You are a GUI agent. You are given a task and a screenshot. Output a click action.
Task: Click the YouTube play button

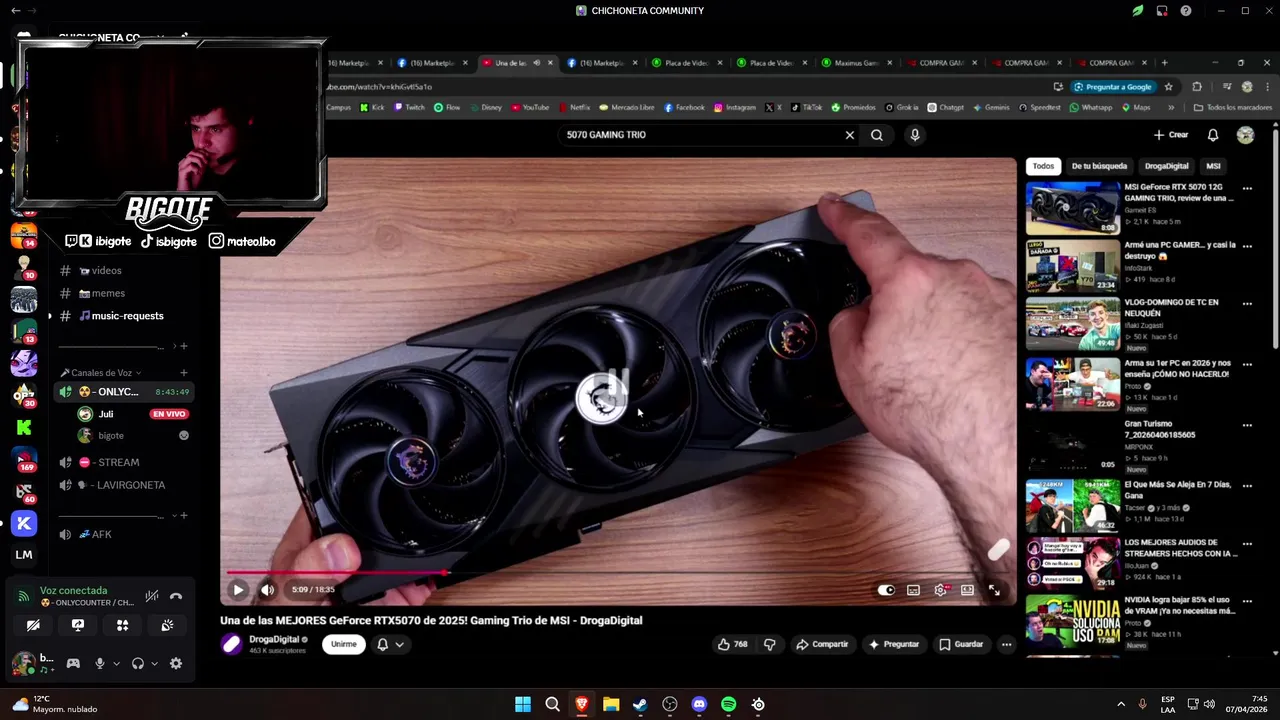(x=238, y=590)
